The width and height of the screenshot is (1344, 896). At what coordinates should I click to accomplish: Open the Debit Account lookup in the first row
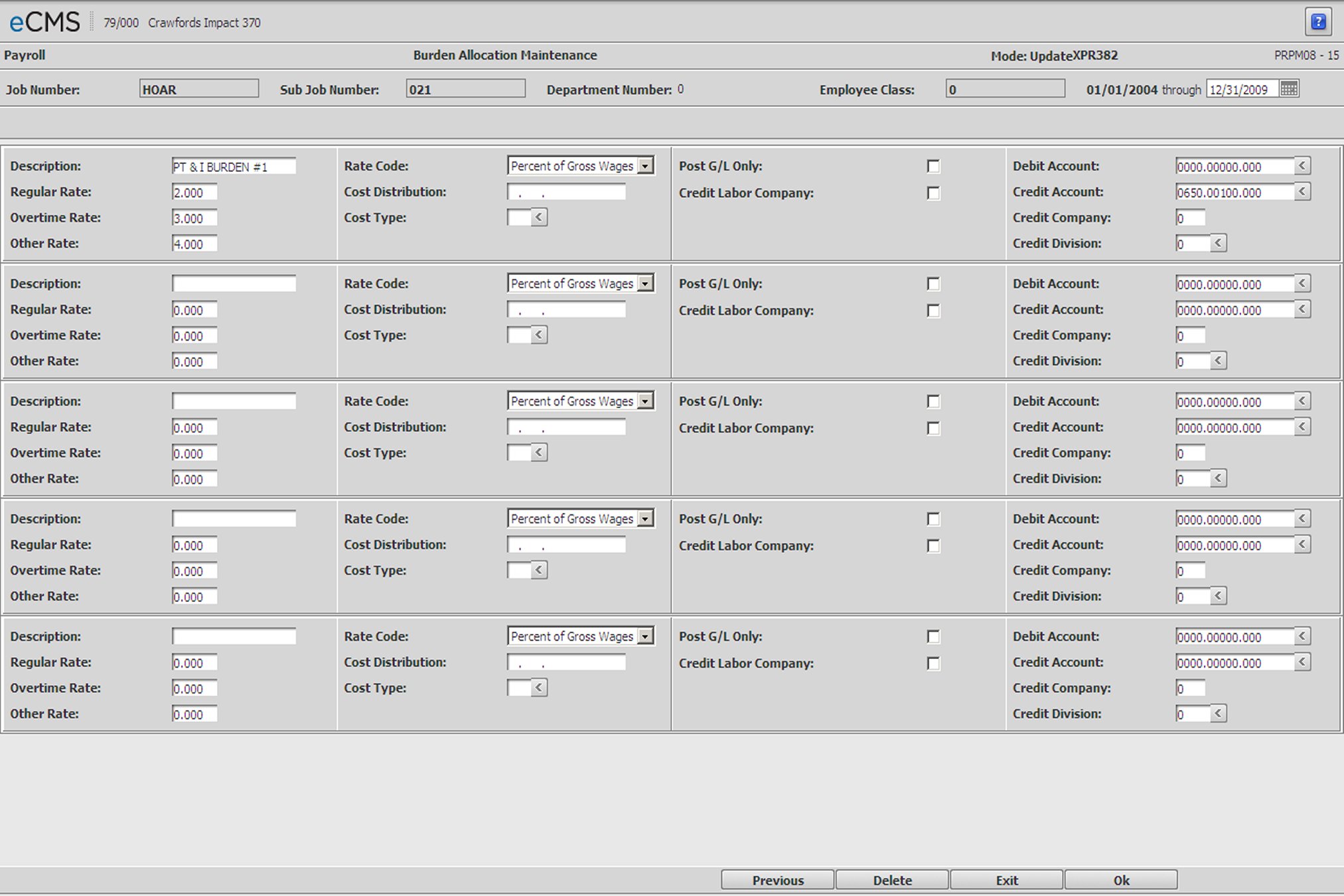pyautogui.click(x=1303, y=166)
